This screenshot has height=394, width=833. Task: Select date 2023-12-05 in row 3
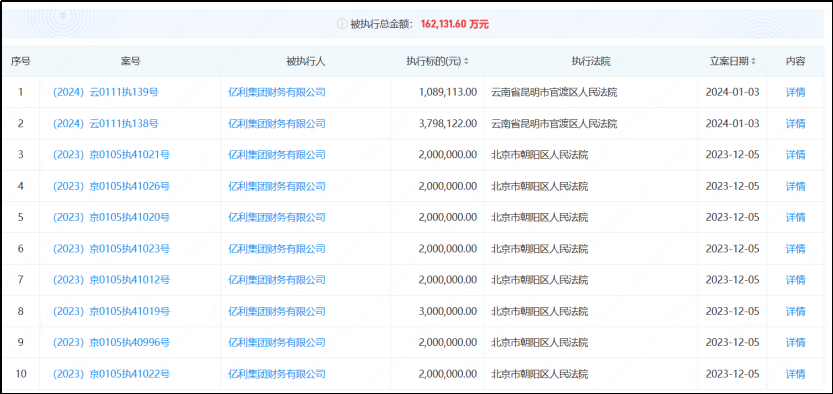click(733, 155)
